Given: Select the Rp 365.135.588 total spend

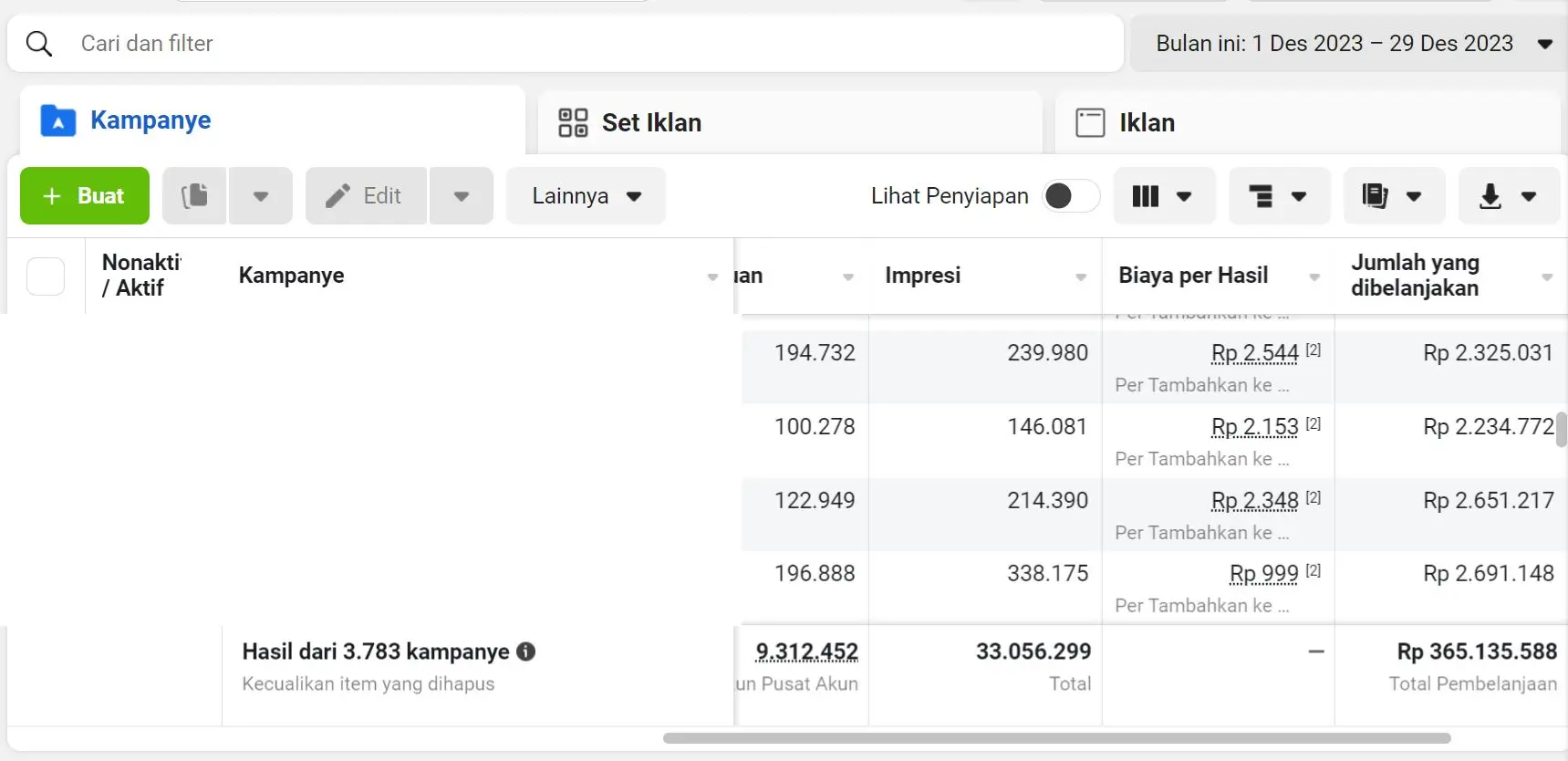Looking at the screenshot, I should pyautogui.click(x=1477, y=652).
